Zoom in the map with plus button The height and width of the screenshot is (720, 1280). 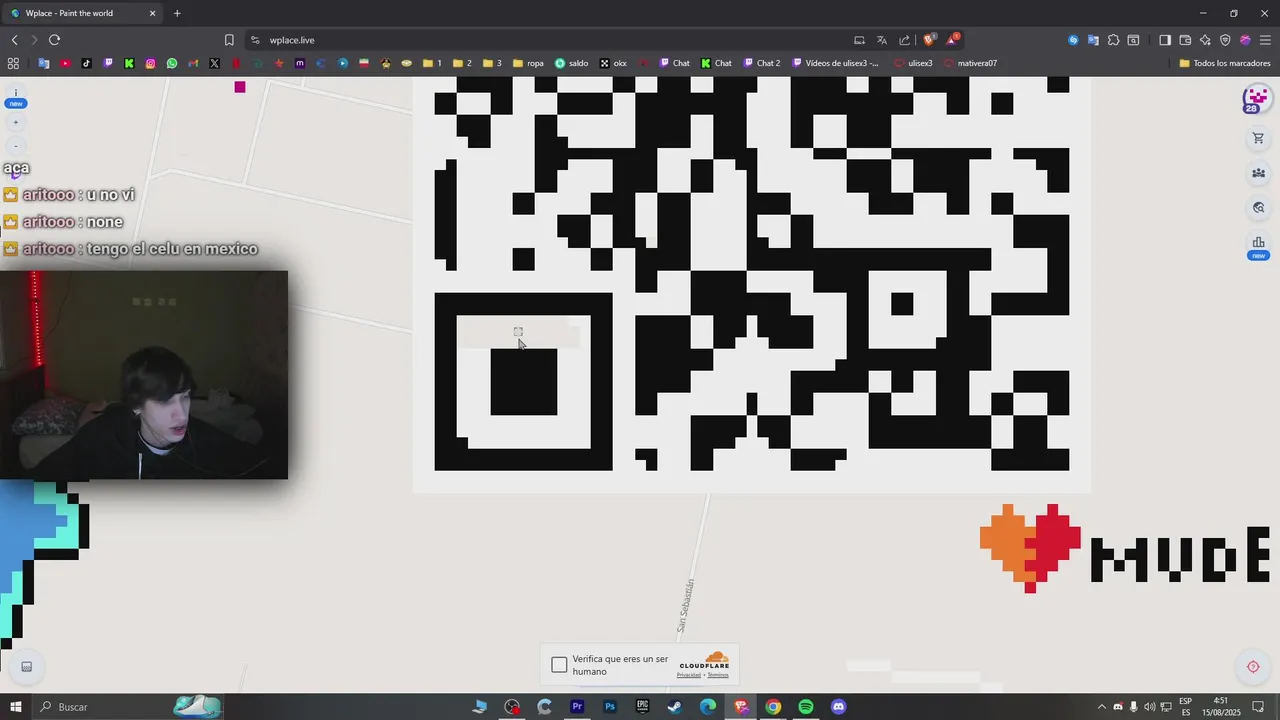[x=15, y=122]
